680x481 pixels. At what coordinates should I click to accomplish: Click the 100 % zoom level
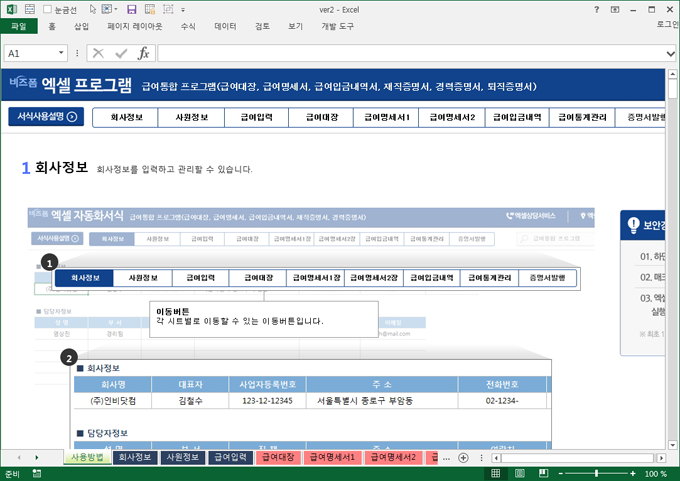(x=656, y=474)
